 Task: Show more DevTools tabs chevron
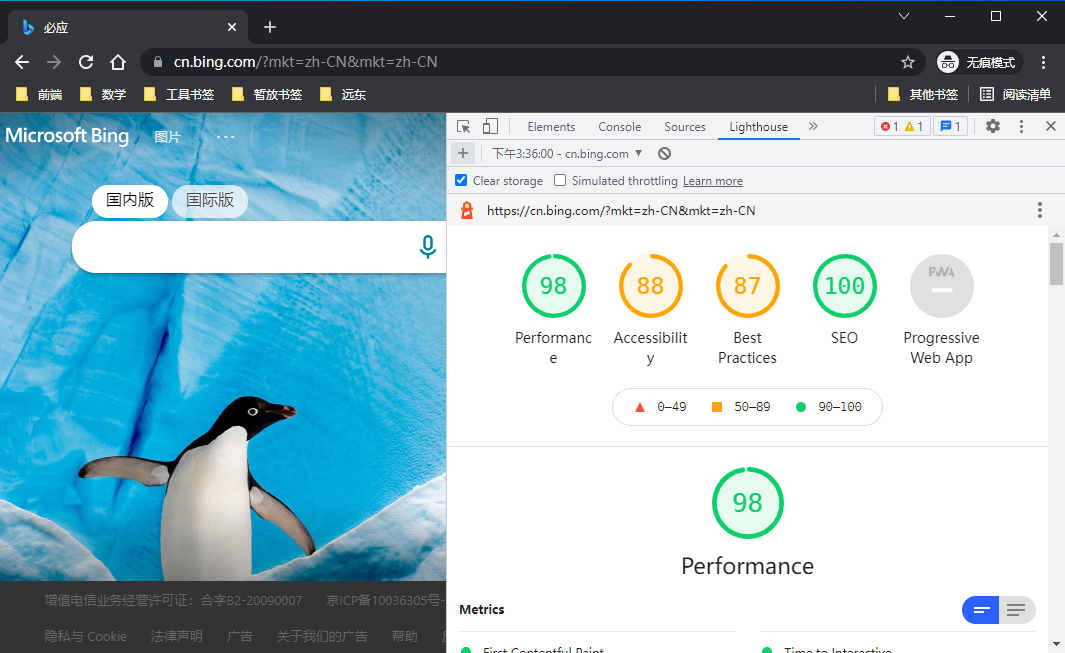(813, 126)
